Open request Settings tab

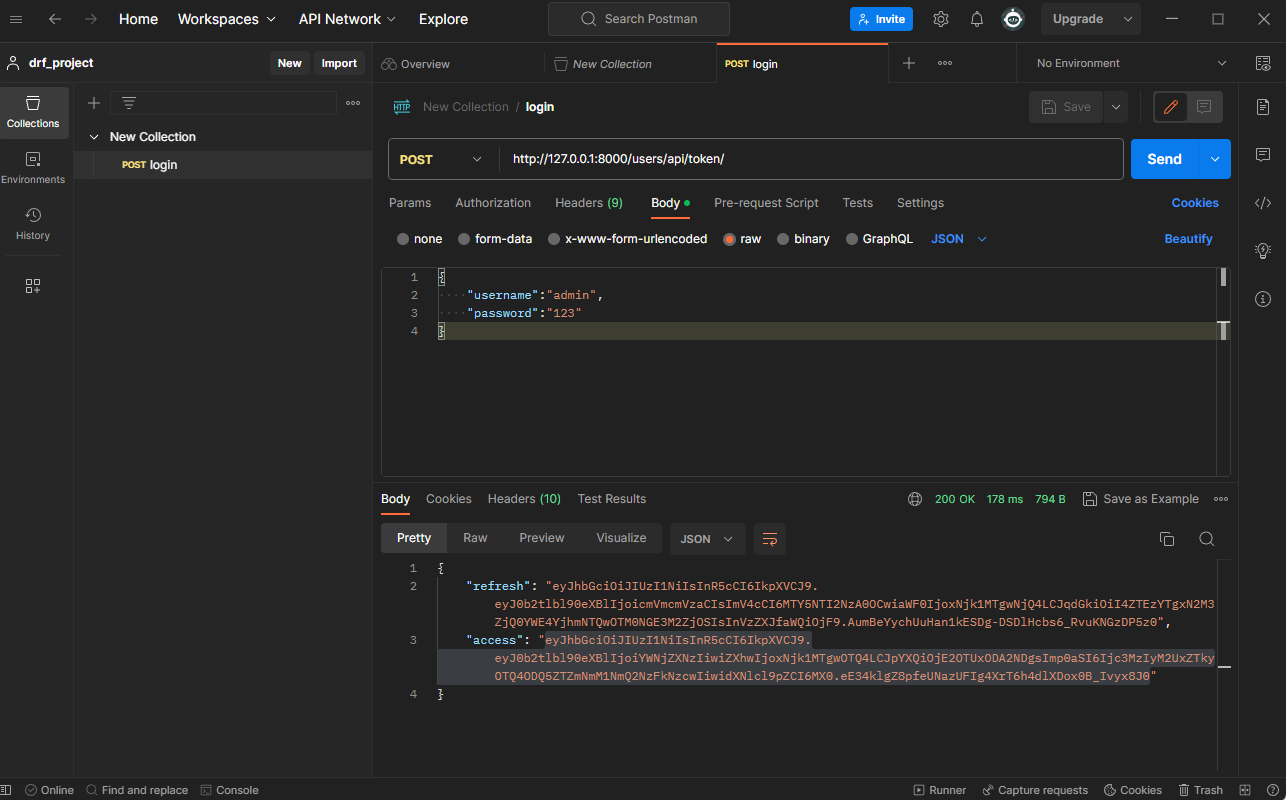pos(920,203)
